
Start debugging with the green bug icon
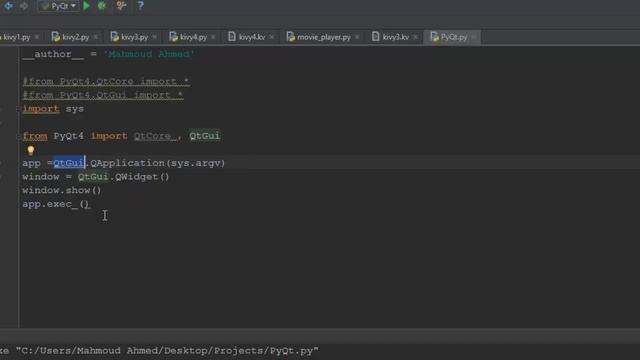102,6
